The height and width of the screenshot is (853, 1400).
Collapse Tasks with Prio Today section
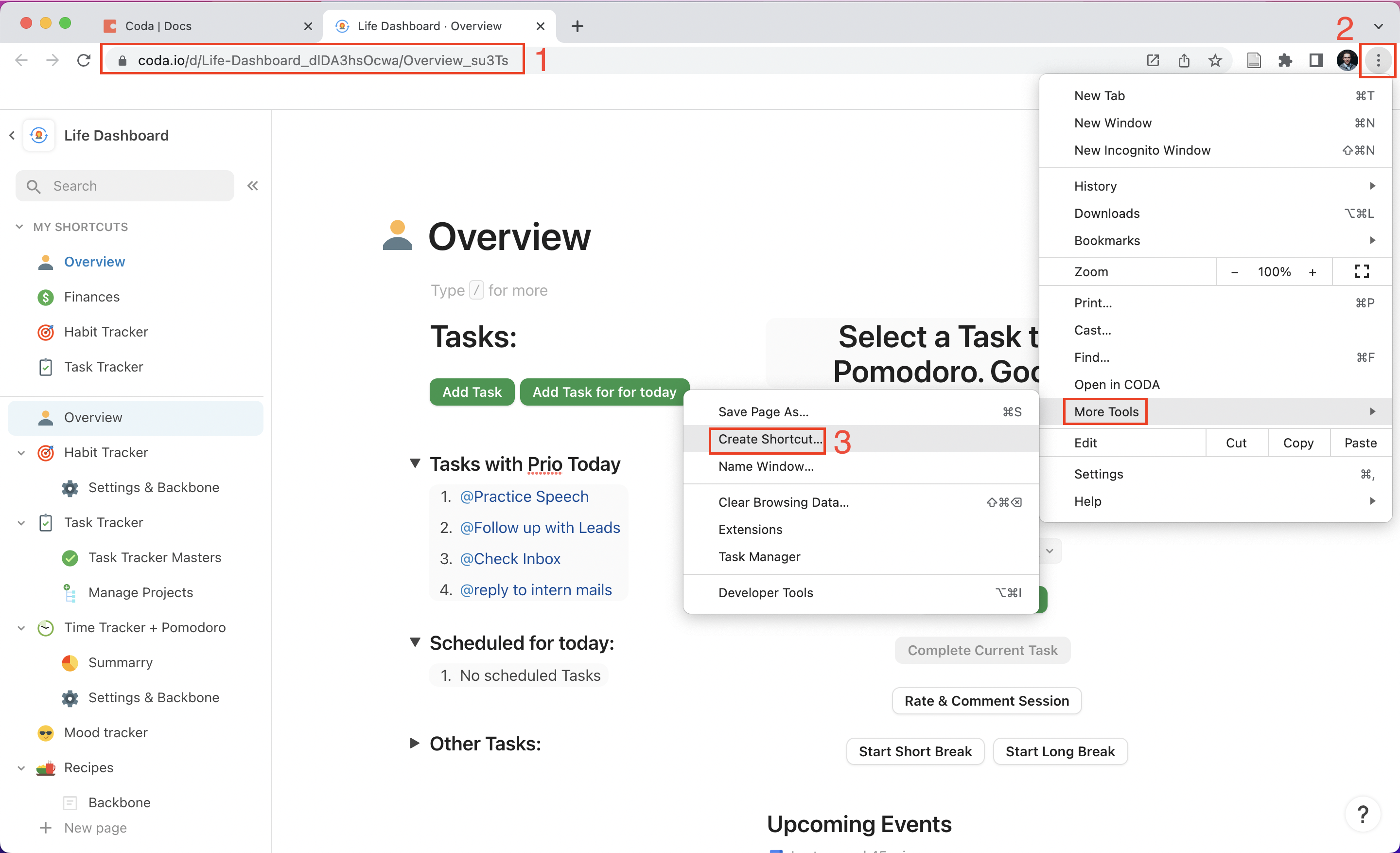tap(415, 464)
